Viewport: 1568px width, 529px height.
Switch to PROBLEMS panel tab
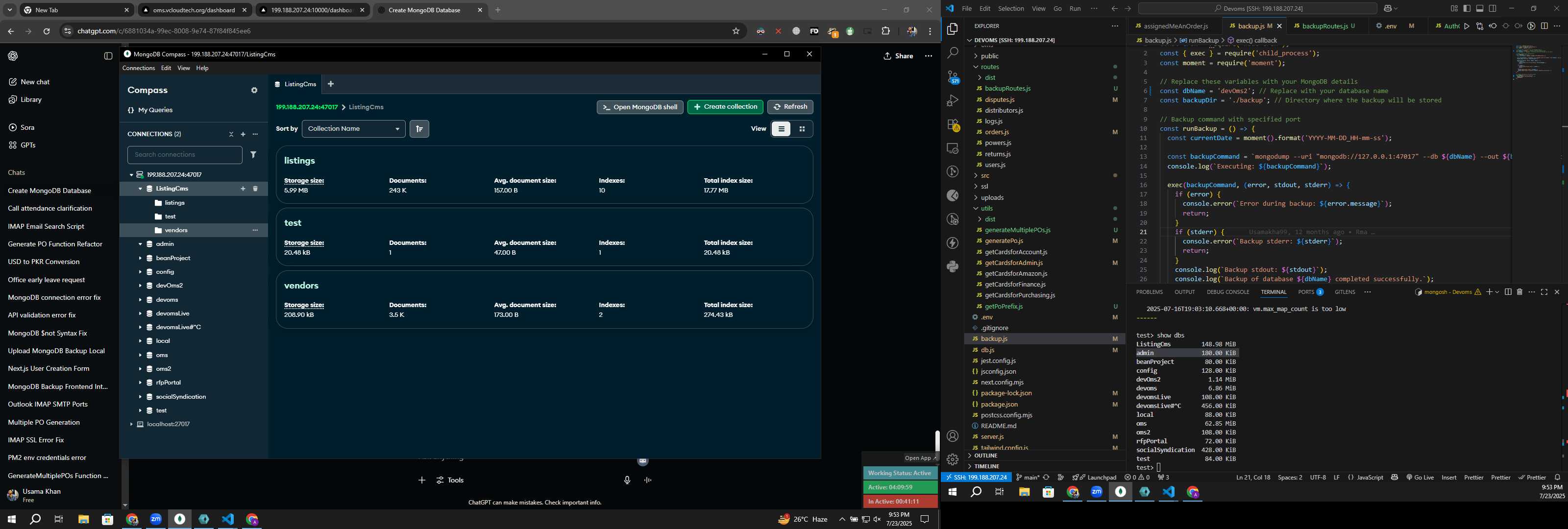click(x=1149, y=292)
